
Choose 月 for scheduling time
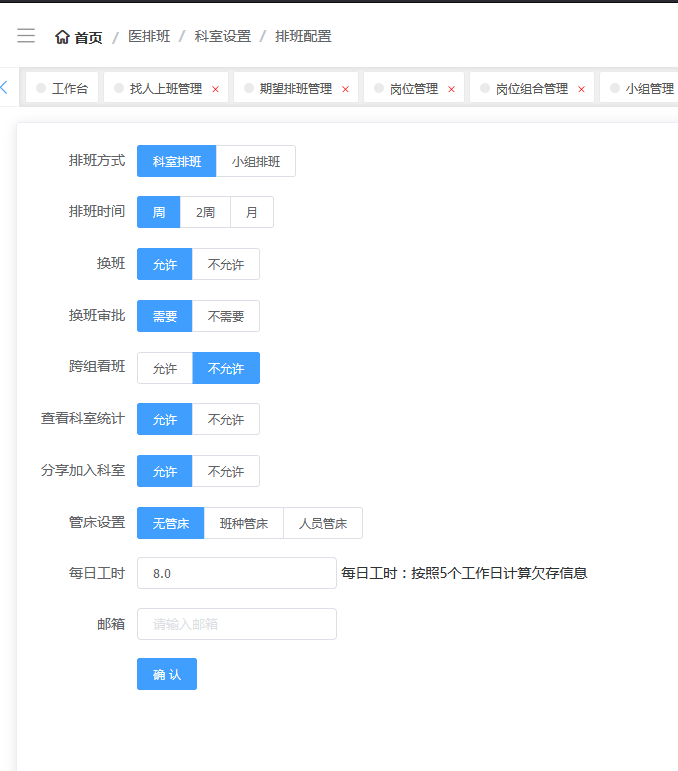click(252, 212)
